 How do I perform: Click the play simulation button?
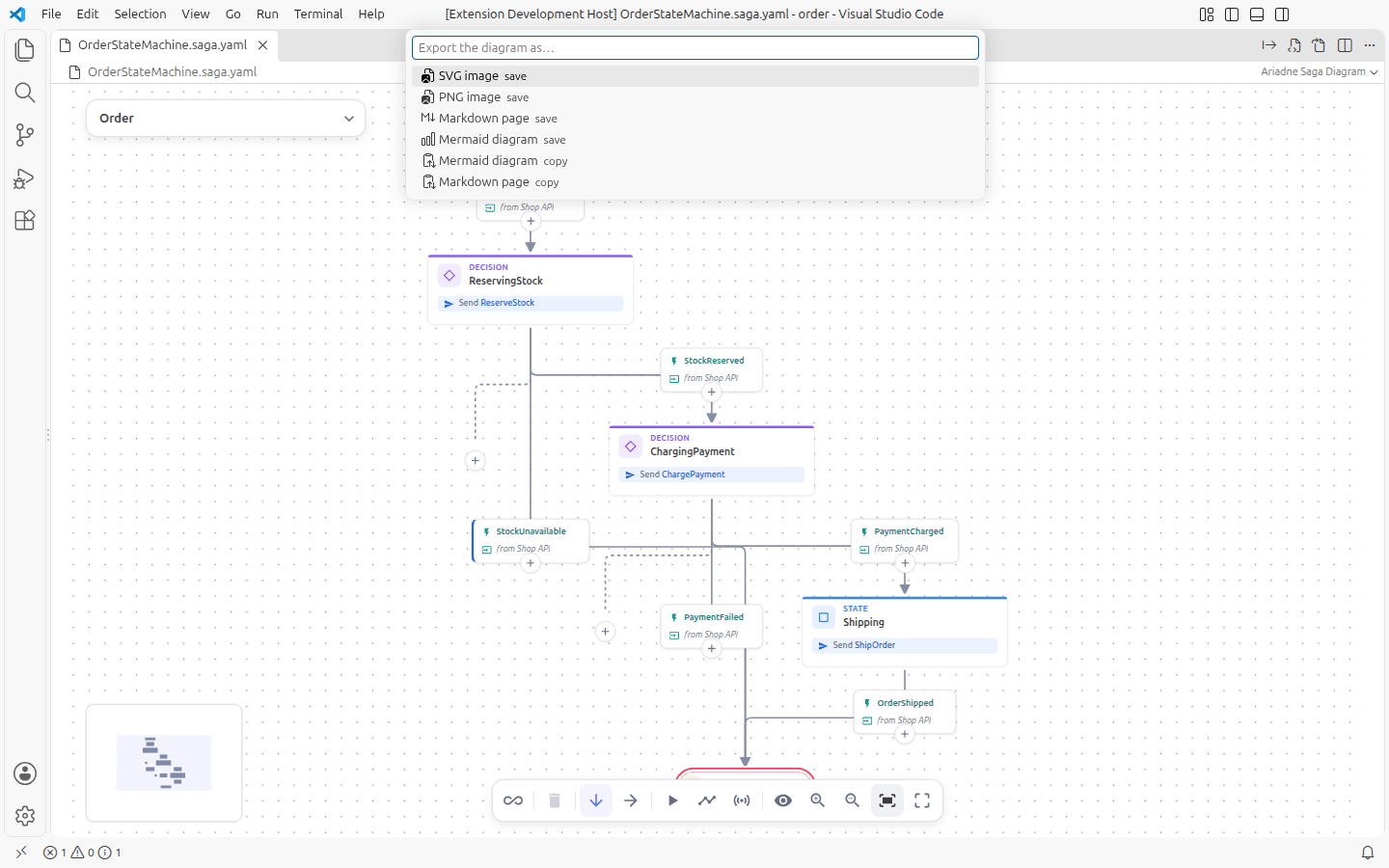[x=672, y=800]
